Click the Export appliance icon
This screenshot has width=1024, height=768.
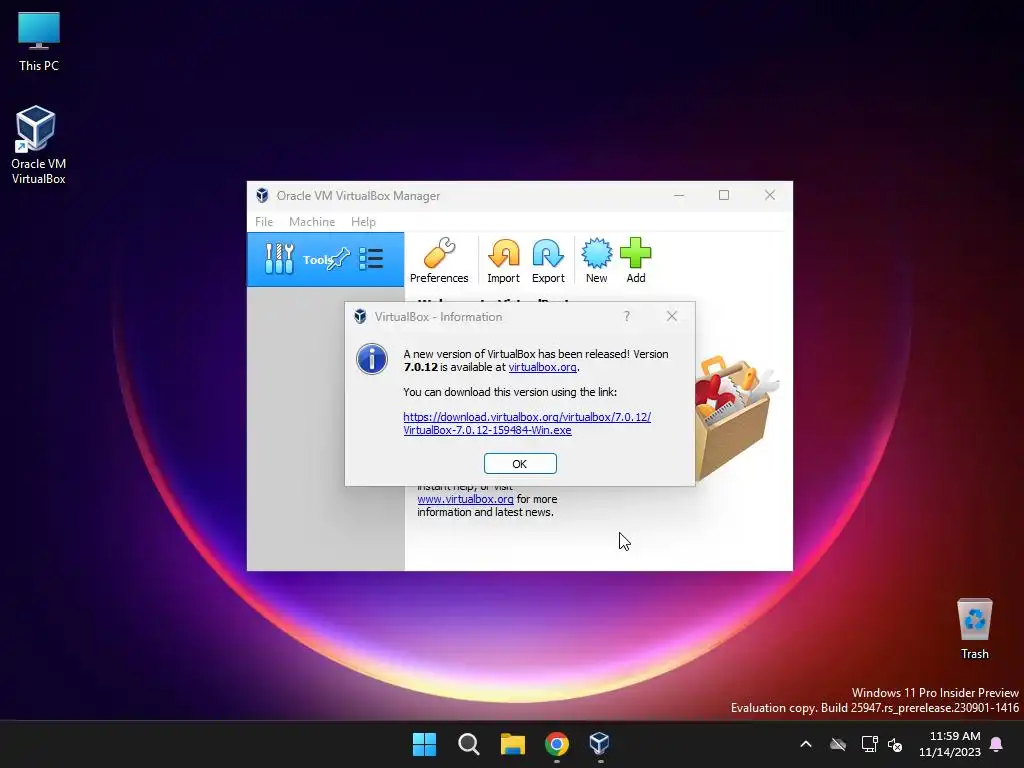(548, 261)
